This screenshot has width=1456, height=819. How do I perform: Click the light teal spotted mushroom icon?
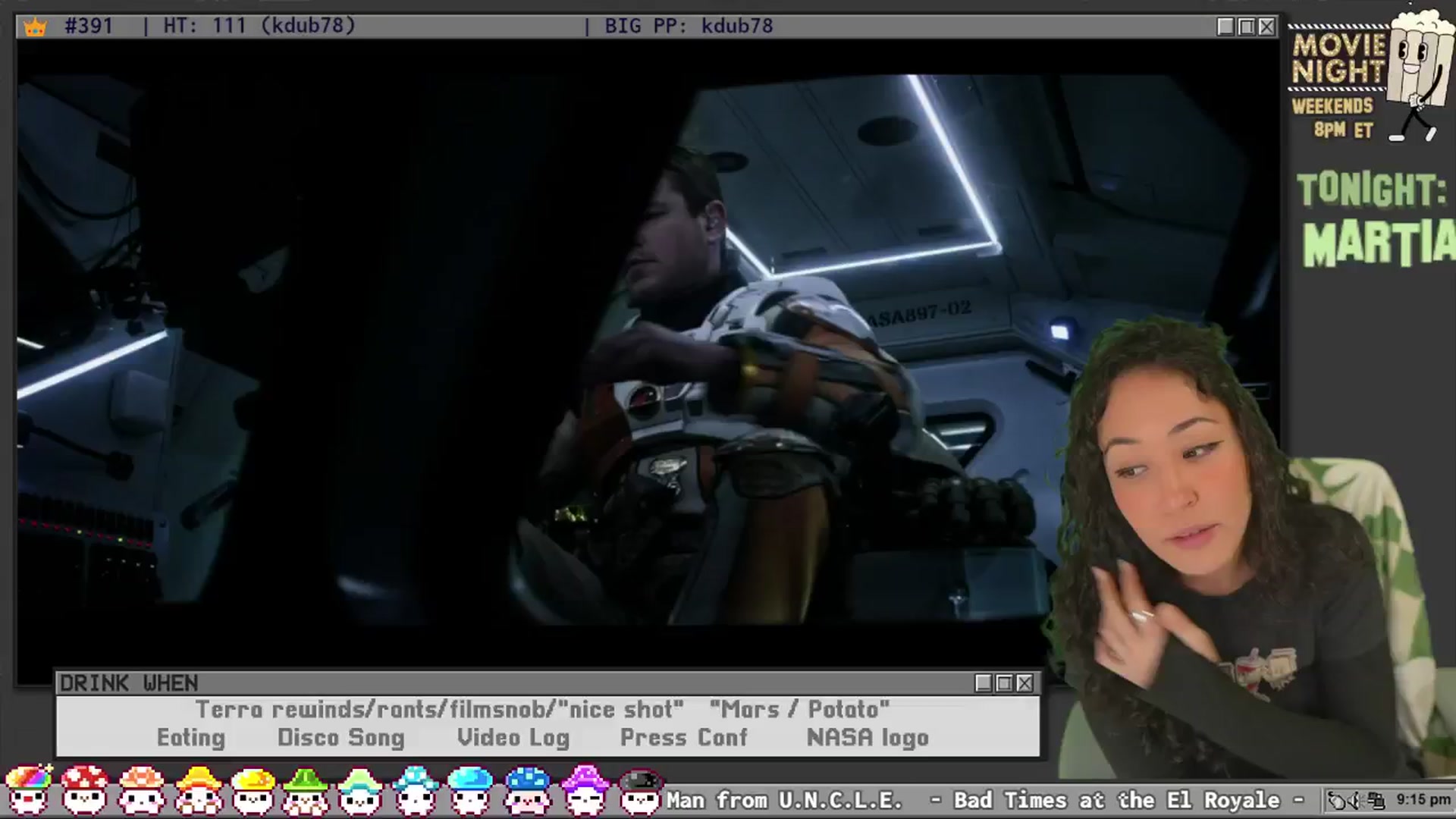coord(416,789)
